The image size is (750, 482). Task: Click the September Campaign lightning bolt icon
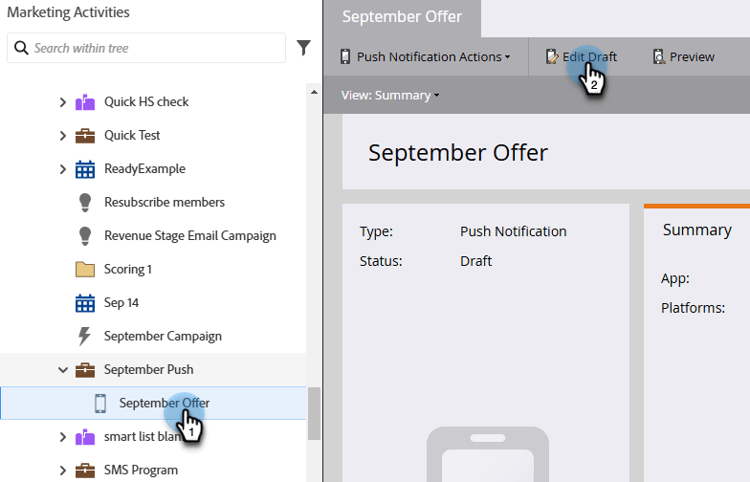[x=84, y=336]
